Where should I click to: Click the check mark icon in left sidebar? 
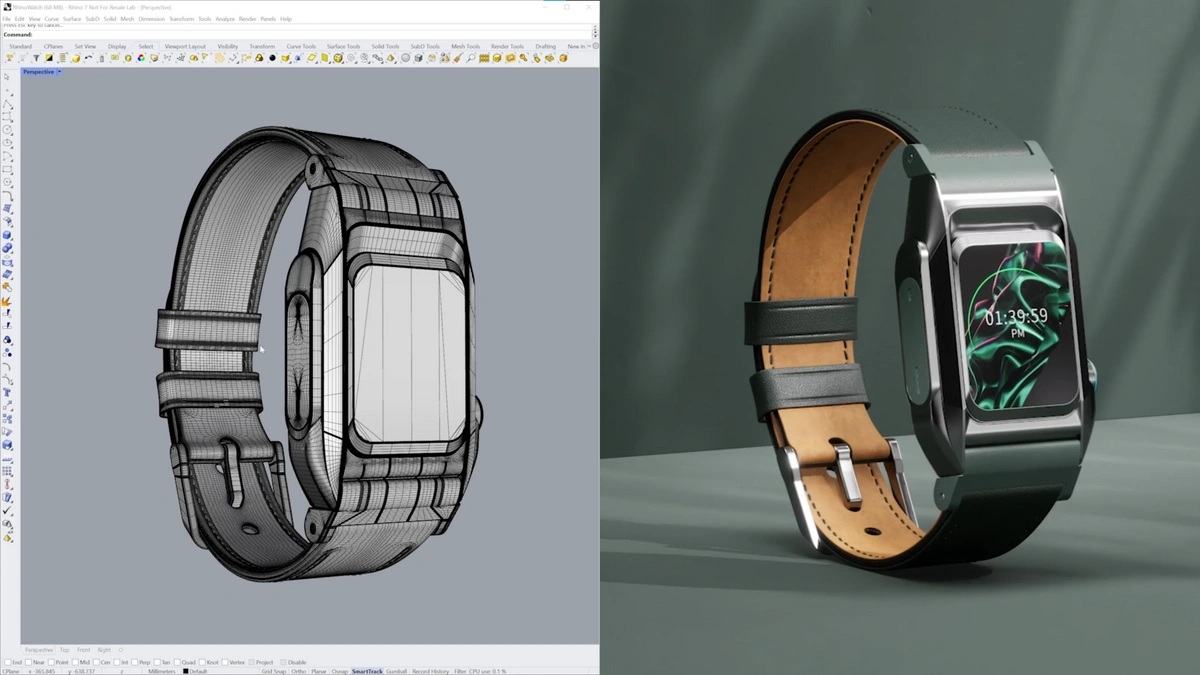[x=7, y=510]
